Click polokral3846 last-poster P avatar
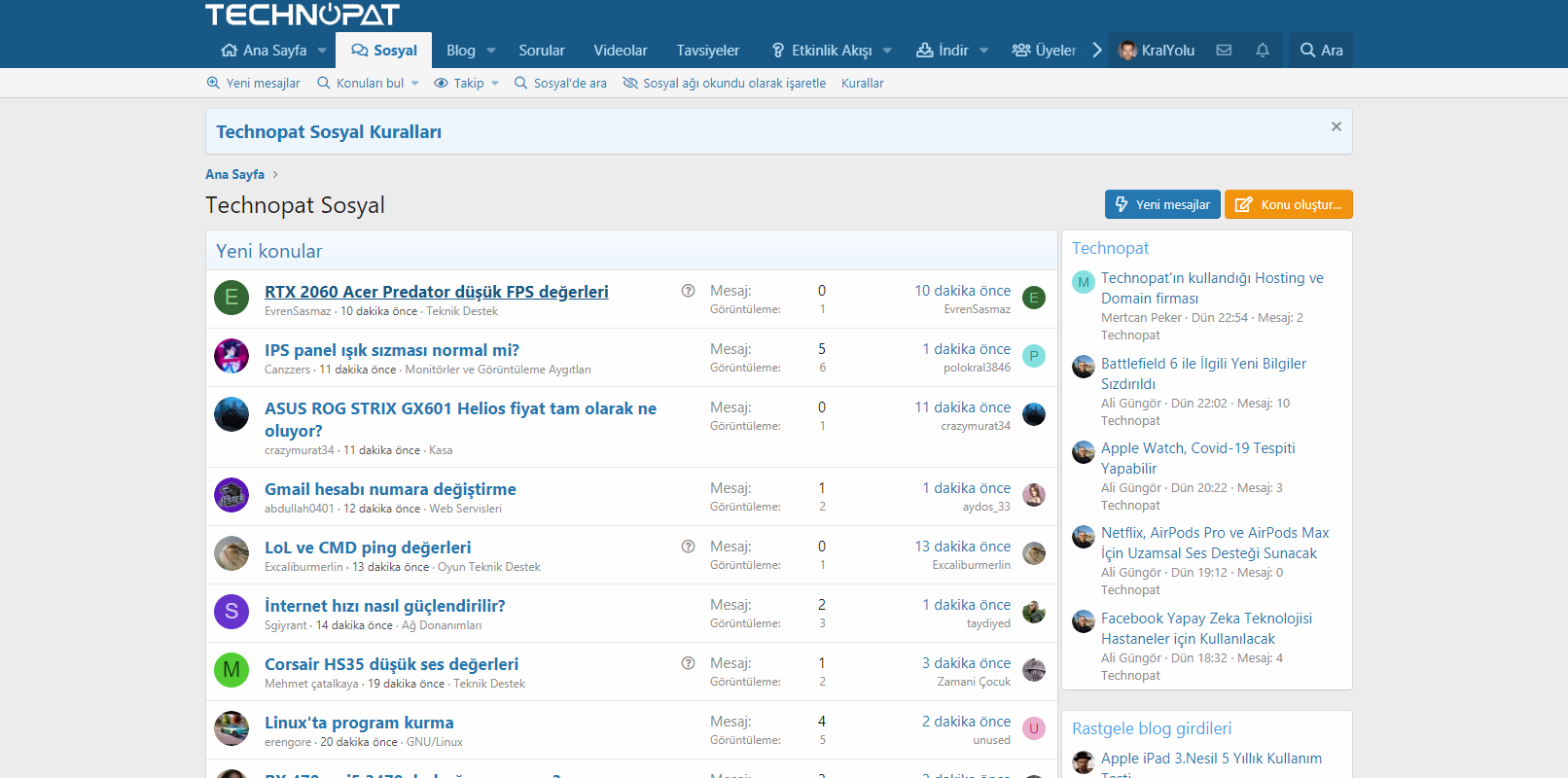Viewport: 1568px width, 778px height. coord(1034,356)
